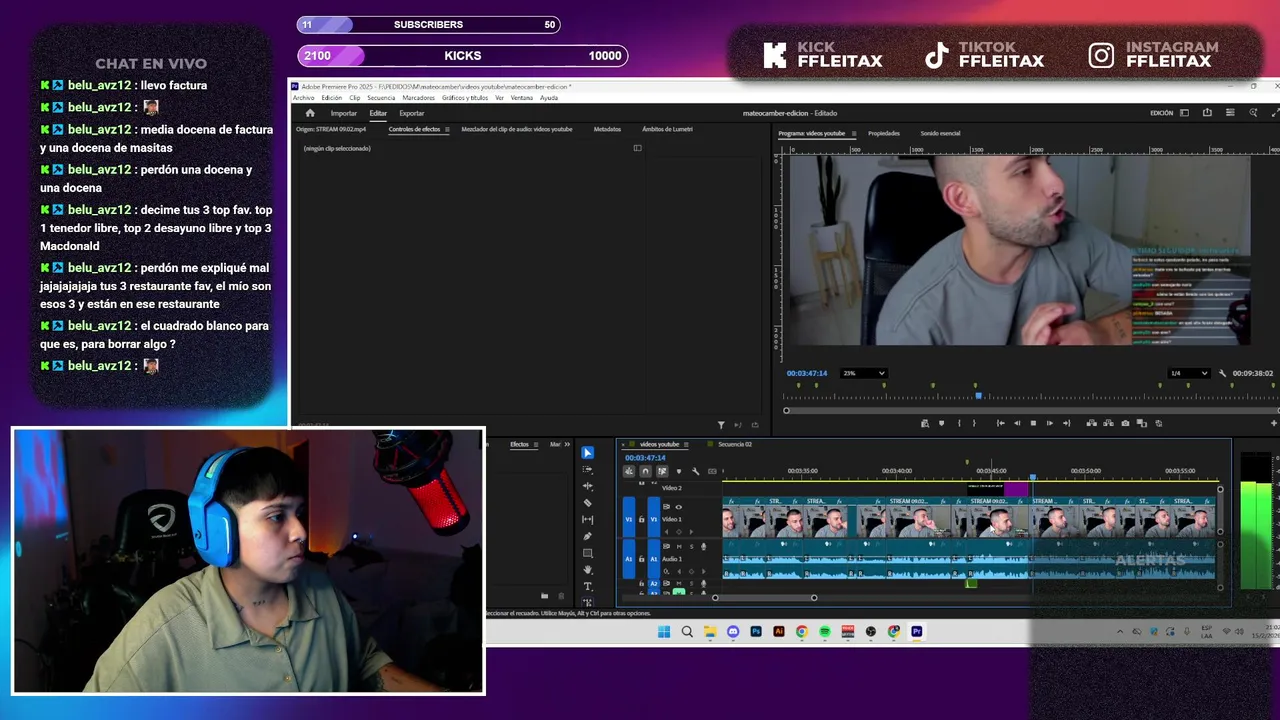Step forward one frame
Image resolution: width=1280 pixels, height=720 pixels.
pos(1049,423)
